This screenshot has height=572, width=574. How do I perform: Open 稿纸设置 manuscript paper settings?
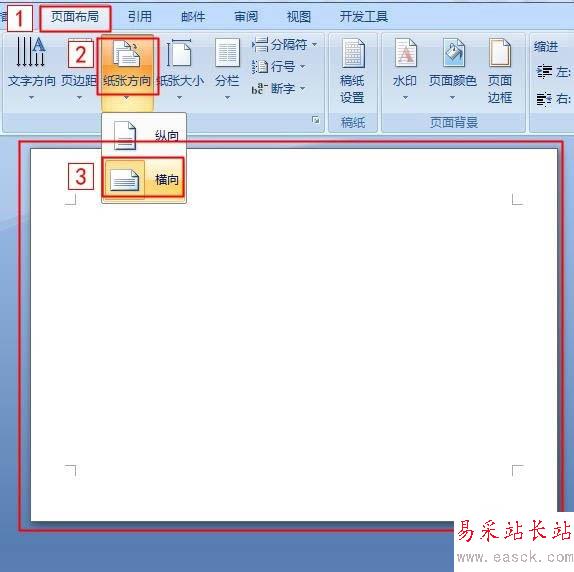(x=353, y=71)
